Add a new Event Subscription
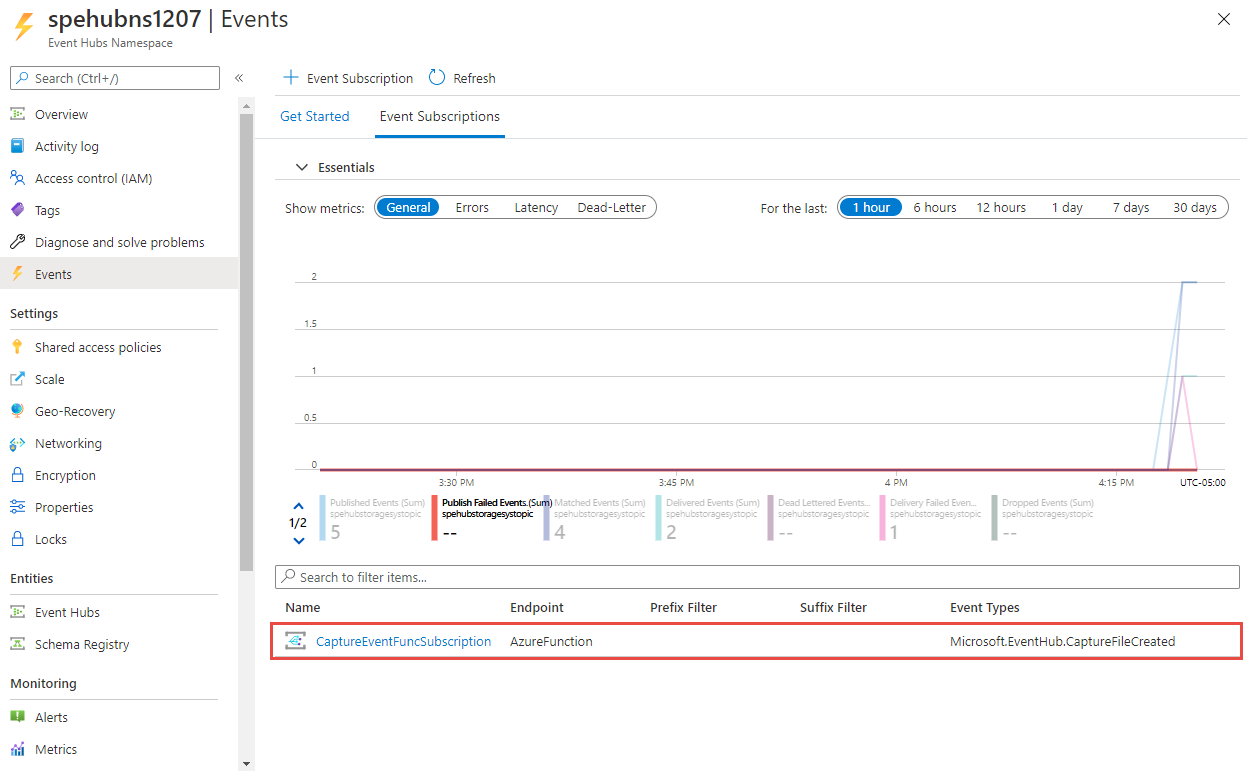Viewport: 1247px width, 771px height. [x=348, y=78]
